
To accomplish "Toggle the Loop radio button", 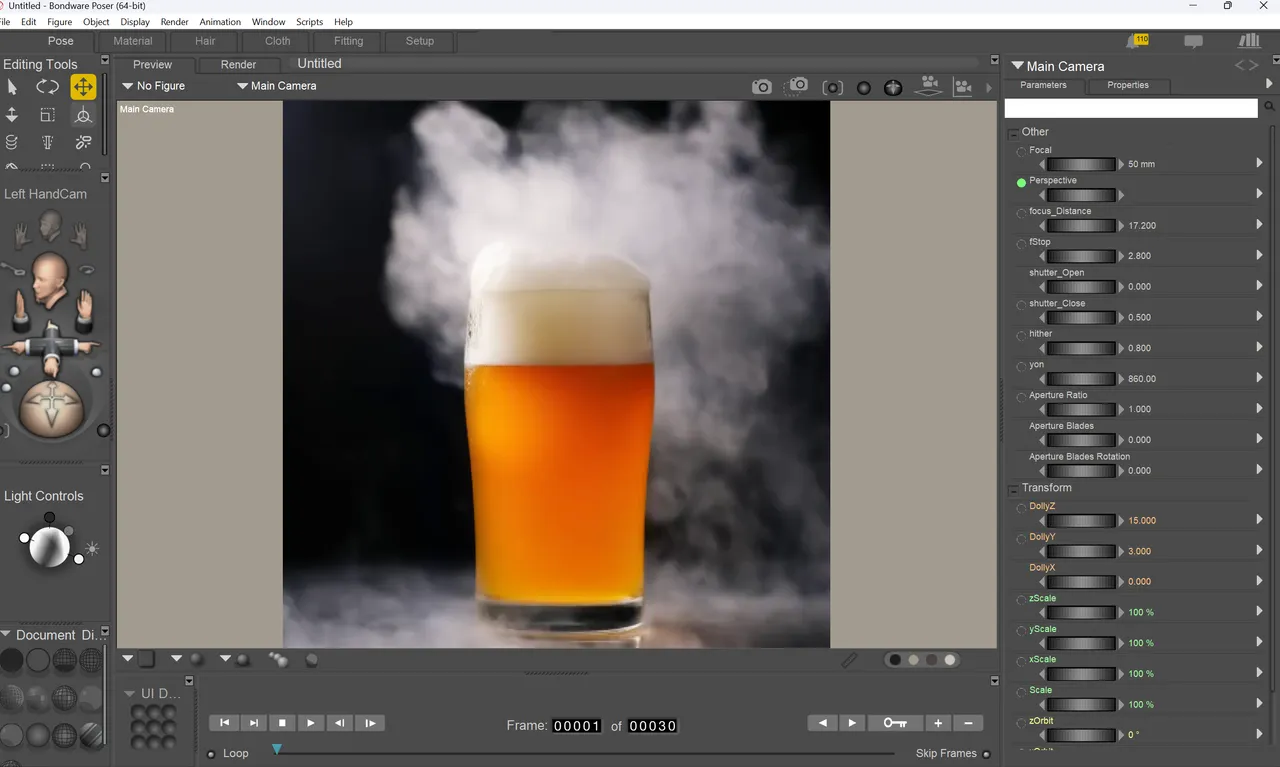I will pyautogui.click(x=211, y=754).
